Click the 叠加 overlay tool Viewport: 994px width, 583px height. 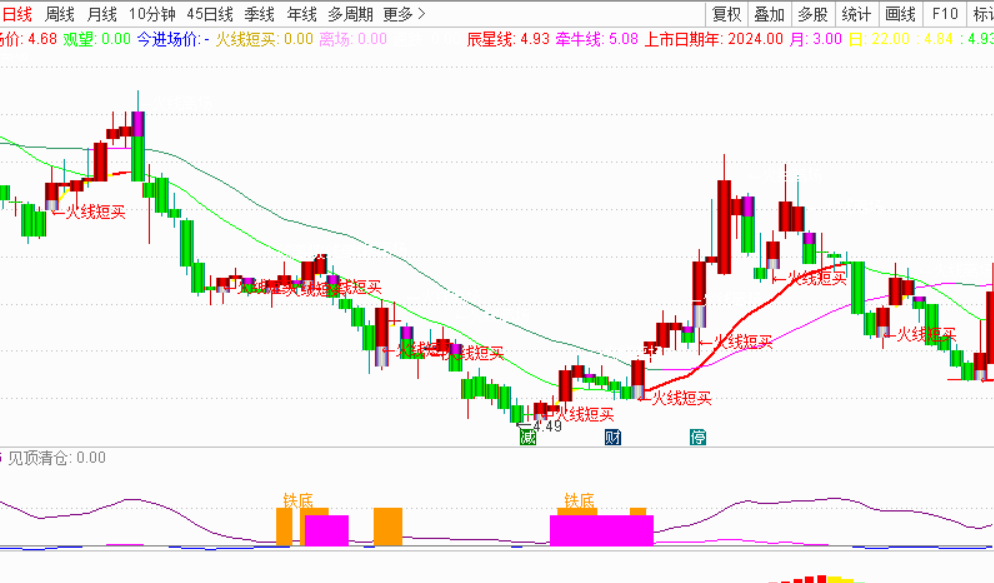point(769,14)
